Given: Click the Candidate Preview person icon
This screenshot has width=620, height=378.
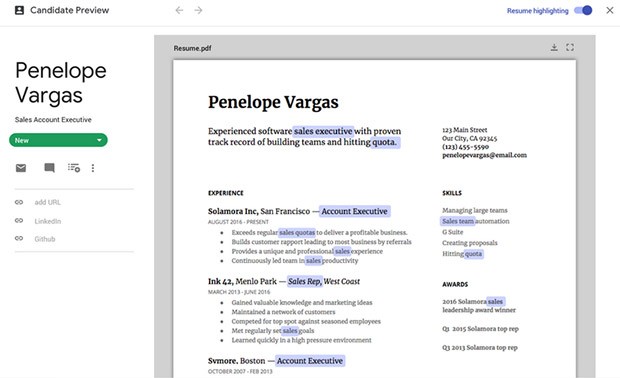Looking at the screenshot, I should [19, 10].
